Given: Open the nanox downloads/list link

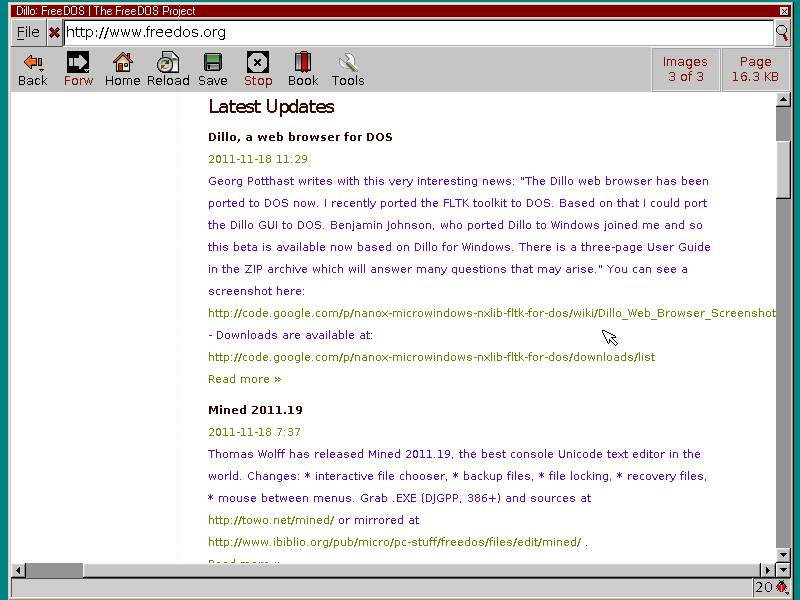Looking at the screenshot, I should click(x=432, y=357).
